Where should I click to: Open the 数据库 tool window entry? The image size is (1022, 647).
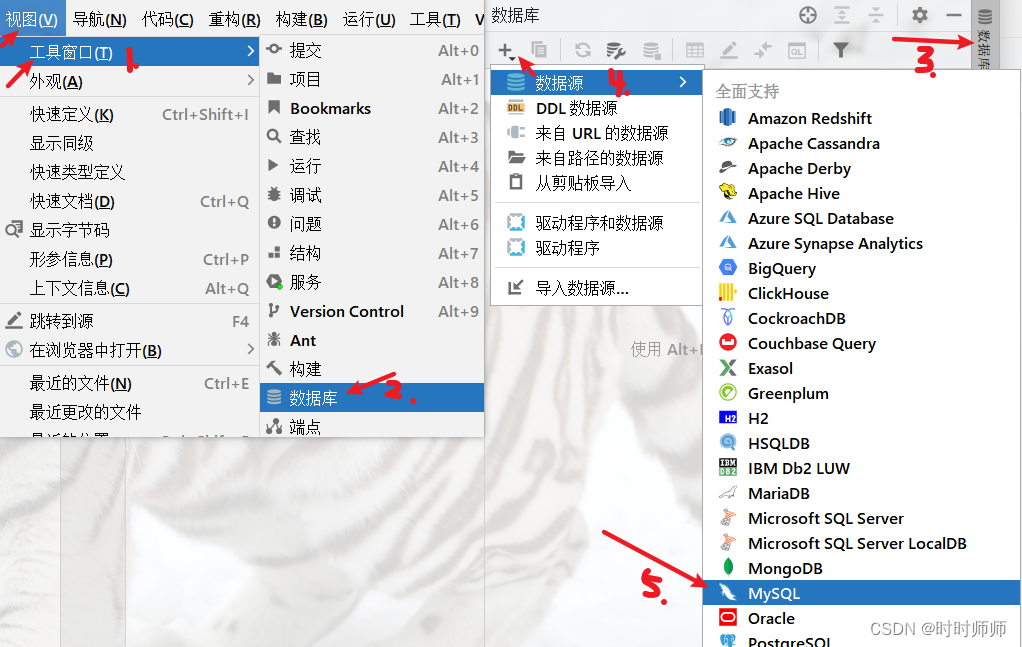tap(372, 397)
